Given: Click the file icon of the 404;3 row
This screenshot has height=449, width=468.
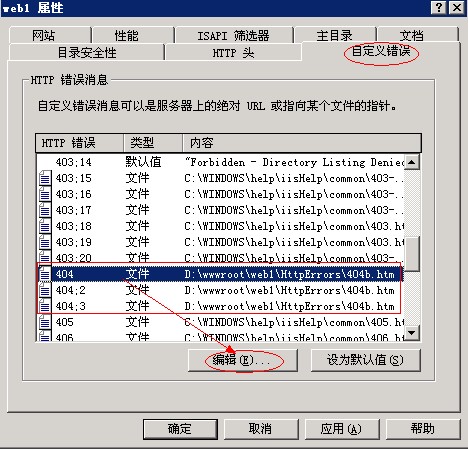Looking at the screenshot, I should tap(45, 306).
